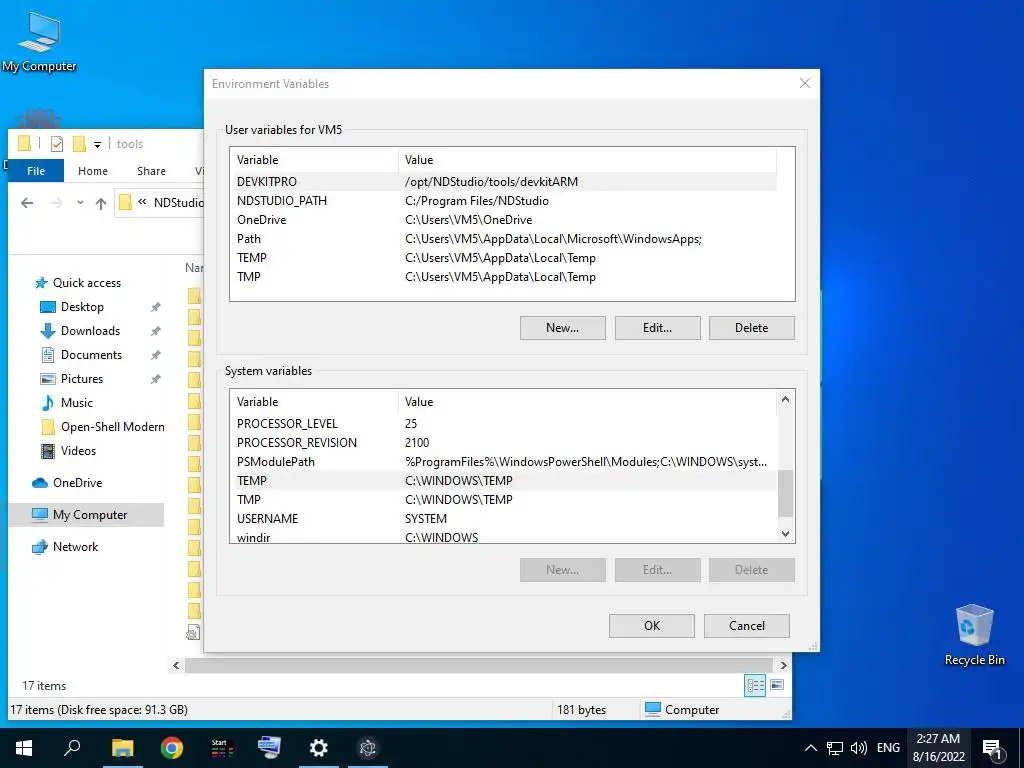Open the My Computer desktop icon
The image size is (1024, 768).
click(x=39, y=42)
